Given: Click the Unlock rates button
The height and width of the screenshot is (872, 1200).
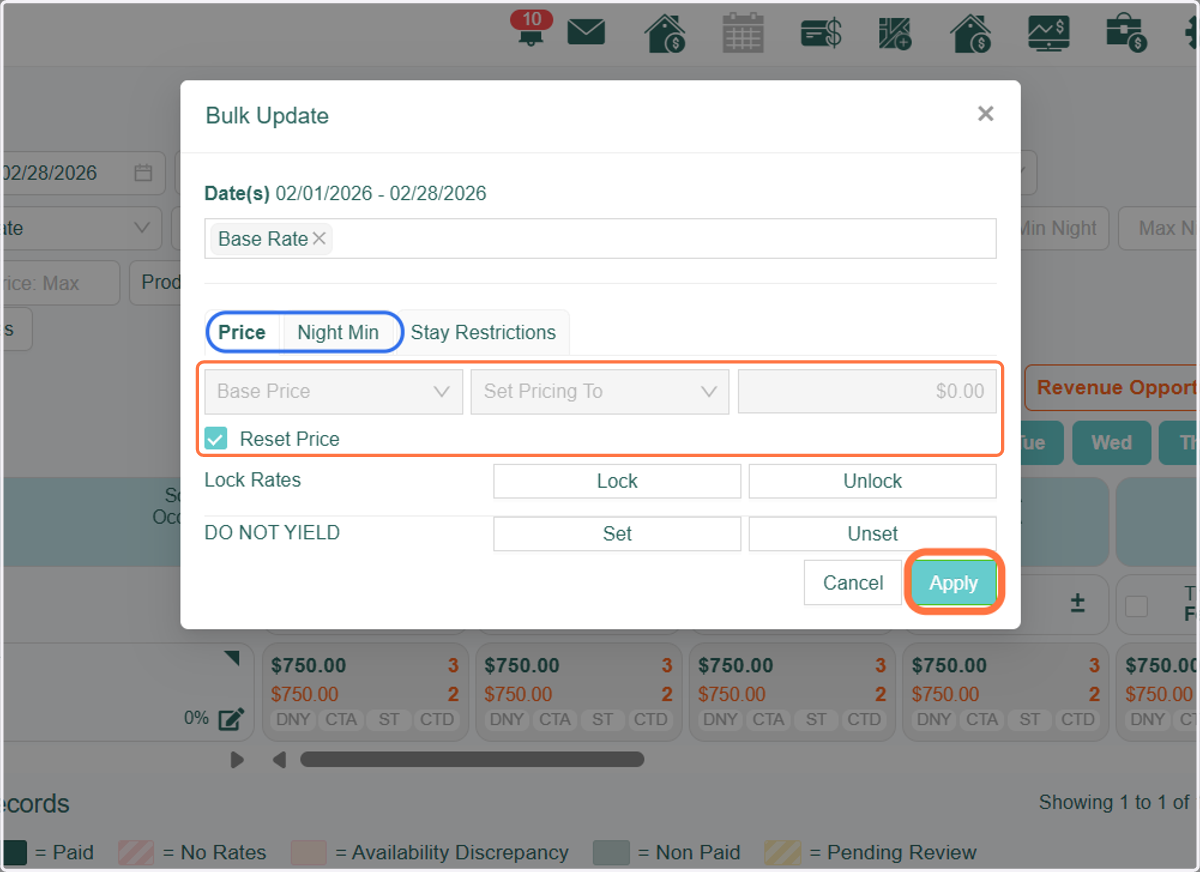Looking at the screenshot, I should (x=873, y=481).
